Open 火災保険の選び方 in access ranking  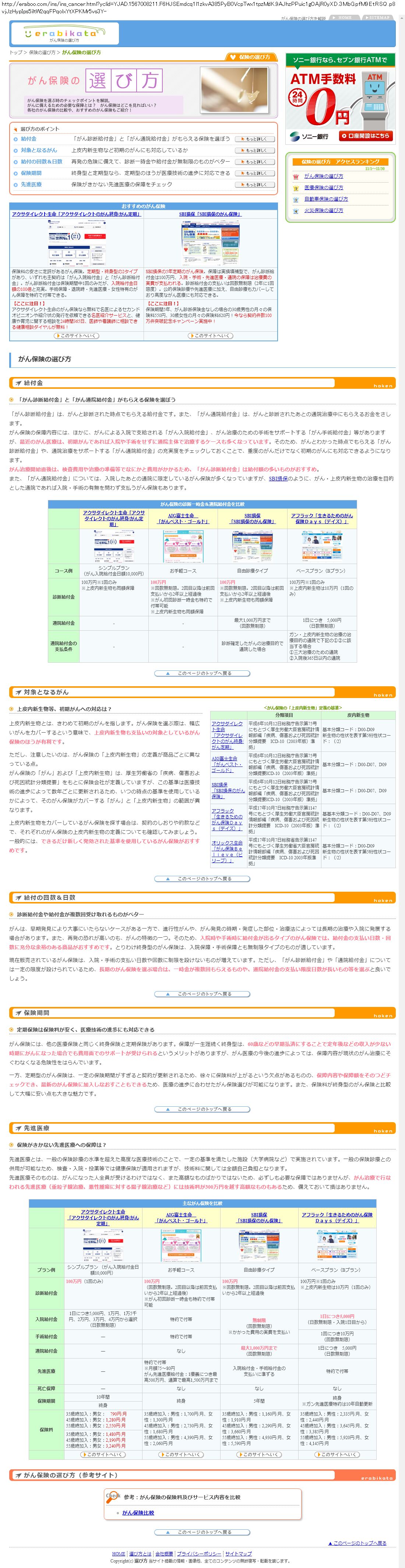coord(323,211)
